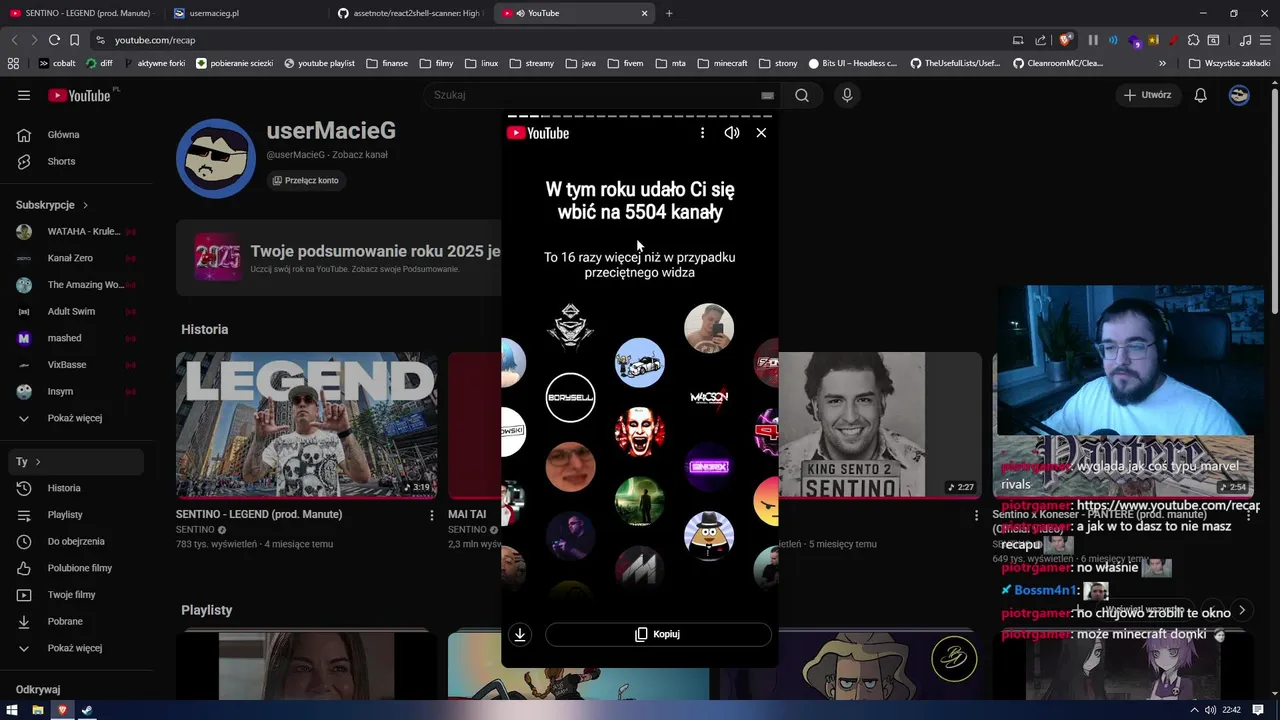
Task: Open the minecraft bookmarks folder
Action: (722, 63)
